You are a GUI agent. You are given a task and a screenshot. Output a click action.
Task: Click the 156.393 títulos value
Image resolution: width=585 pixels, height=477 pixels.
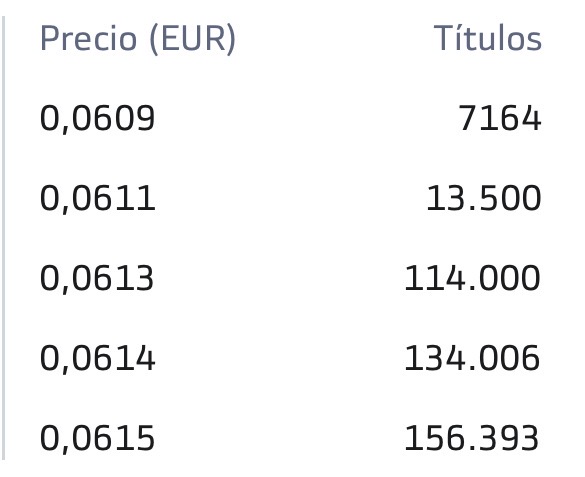click(x=472, y=438)
